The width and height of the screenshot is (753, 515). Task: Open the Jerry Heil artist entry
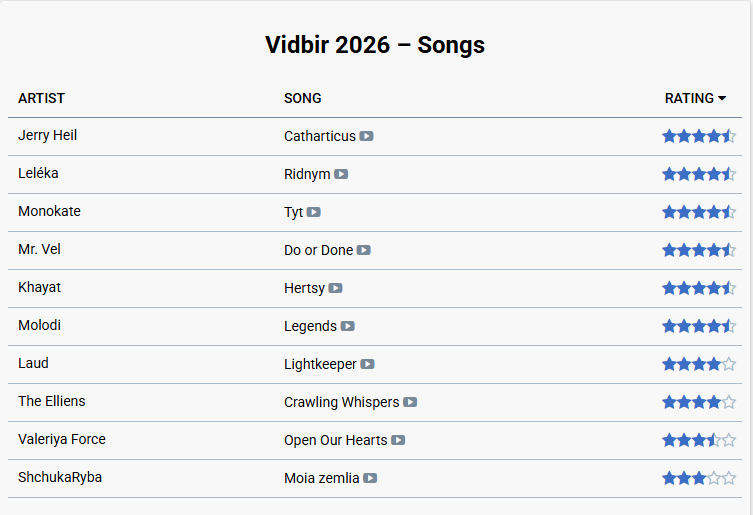[x=47, y=135]
